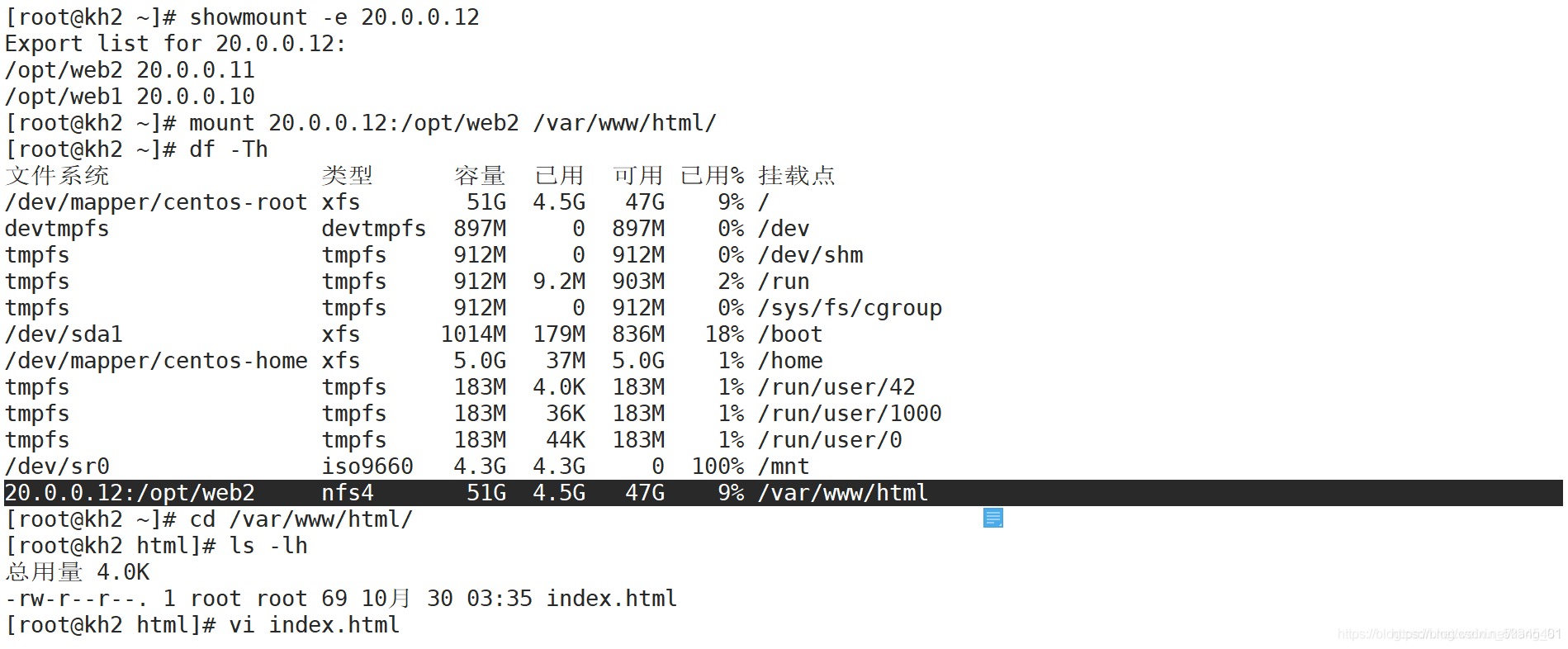
Task: Click the '/run/user/1000' mount point
Action: (x=850, y=414)
